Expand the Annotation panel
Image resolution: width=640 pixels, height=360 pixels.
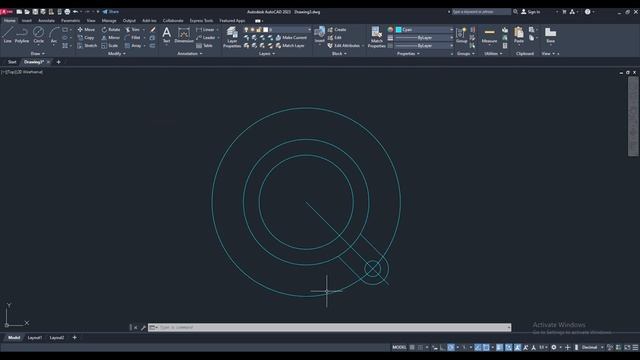point(190,53)
